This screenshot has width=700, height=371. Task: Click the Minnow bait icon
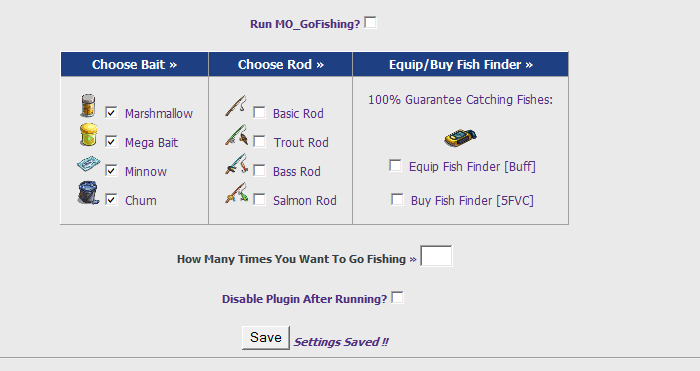tap(89, 164)
